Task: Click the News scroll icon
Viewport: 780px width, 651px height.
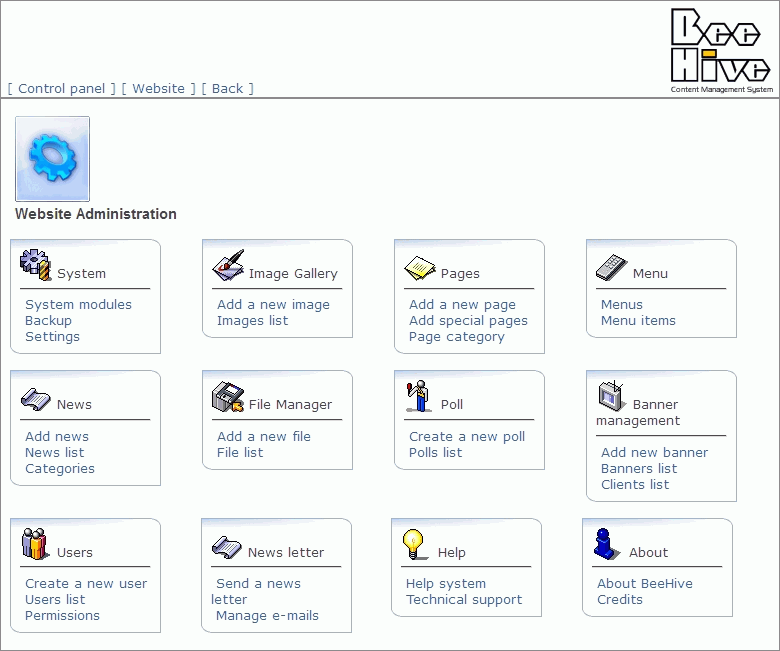Action: point(36,398)
